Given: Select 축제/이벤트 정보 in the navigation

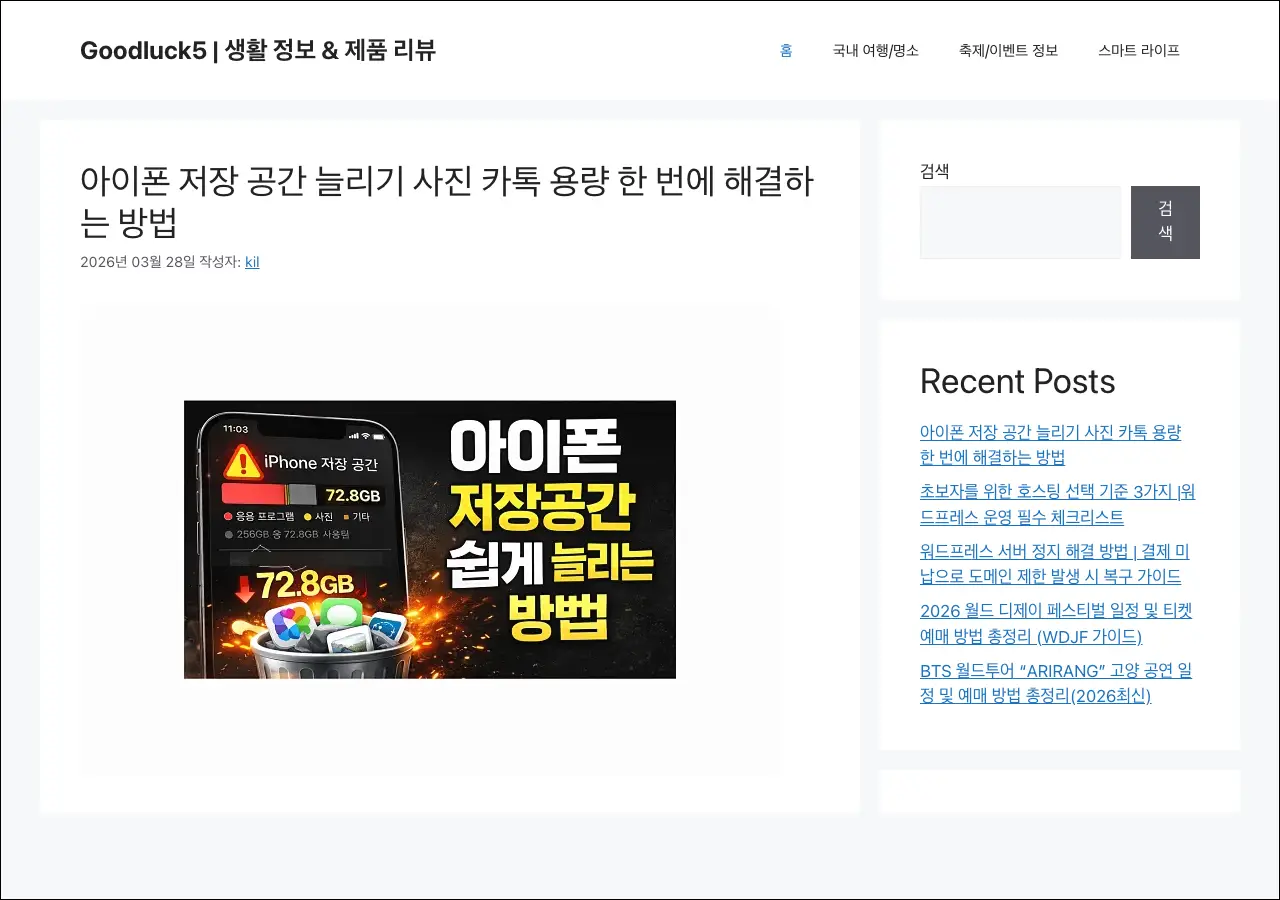Looking at the screenshot, I should pyautogui.click(x=1008, y=50).
